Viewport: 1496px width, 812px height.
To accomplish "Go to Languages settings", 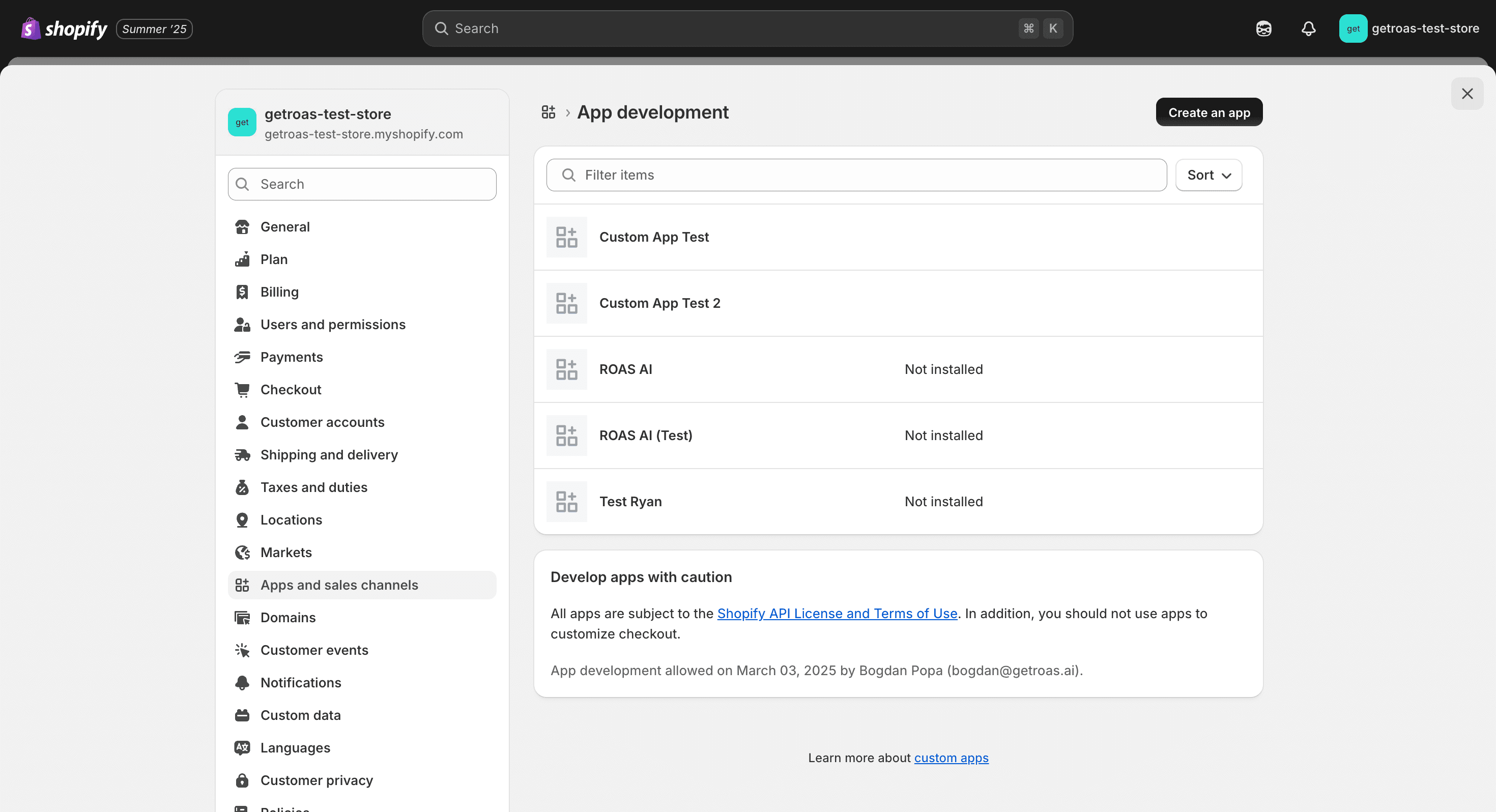I will (x=362, y=747).
